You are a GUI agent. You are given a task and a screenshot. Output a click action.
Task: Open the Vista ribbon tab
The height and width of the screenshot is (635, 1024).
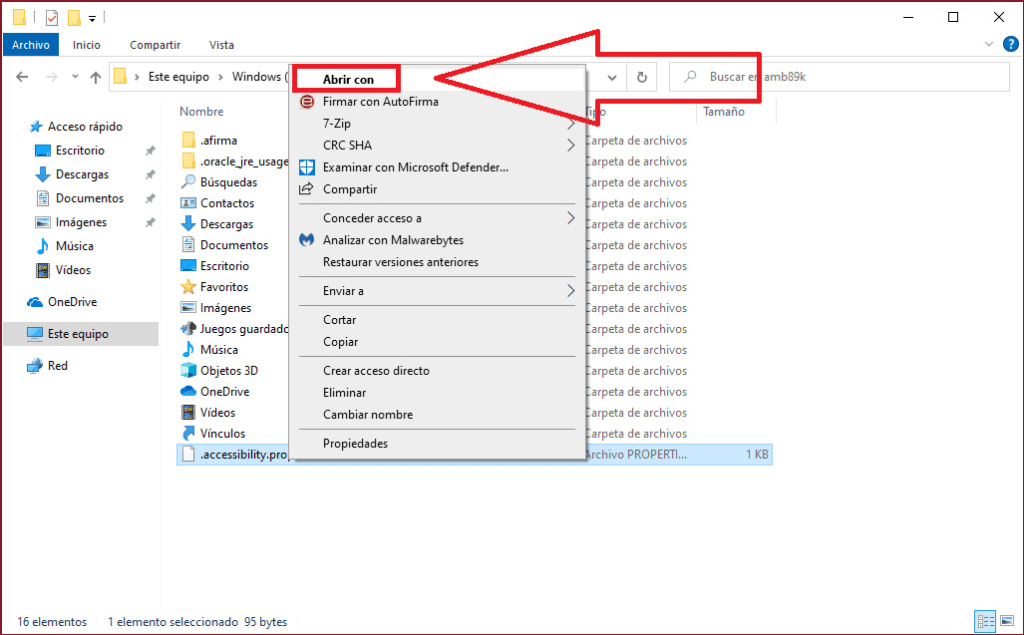point(221,45)
